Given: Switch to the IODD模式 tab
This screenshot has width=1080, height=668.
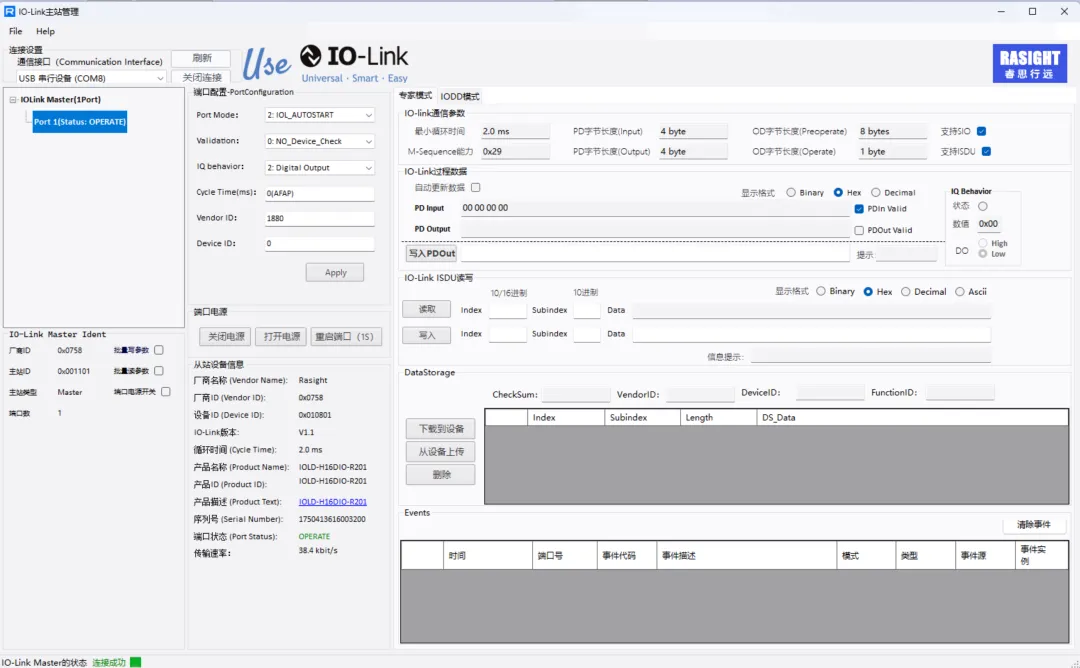Looking at the screenshot, I should (460, 96).
